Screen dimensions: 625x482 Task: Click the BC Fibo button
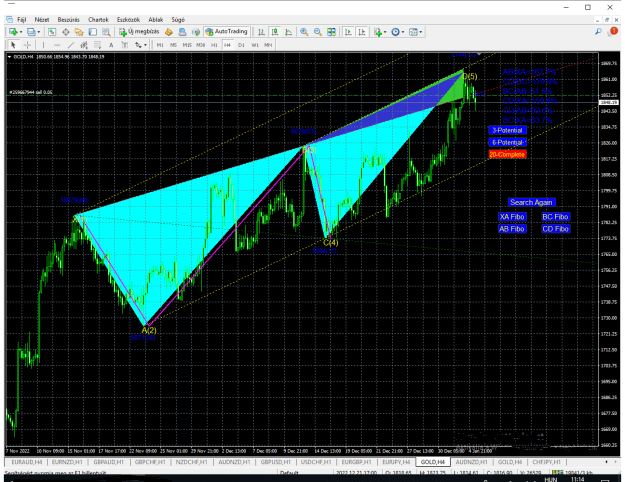pos(555,217)
